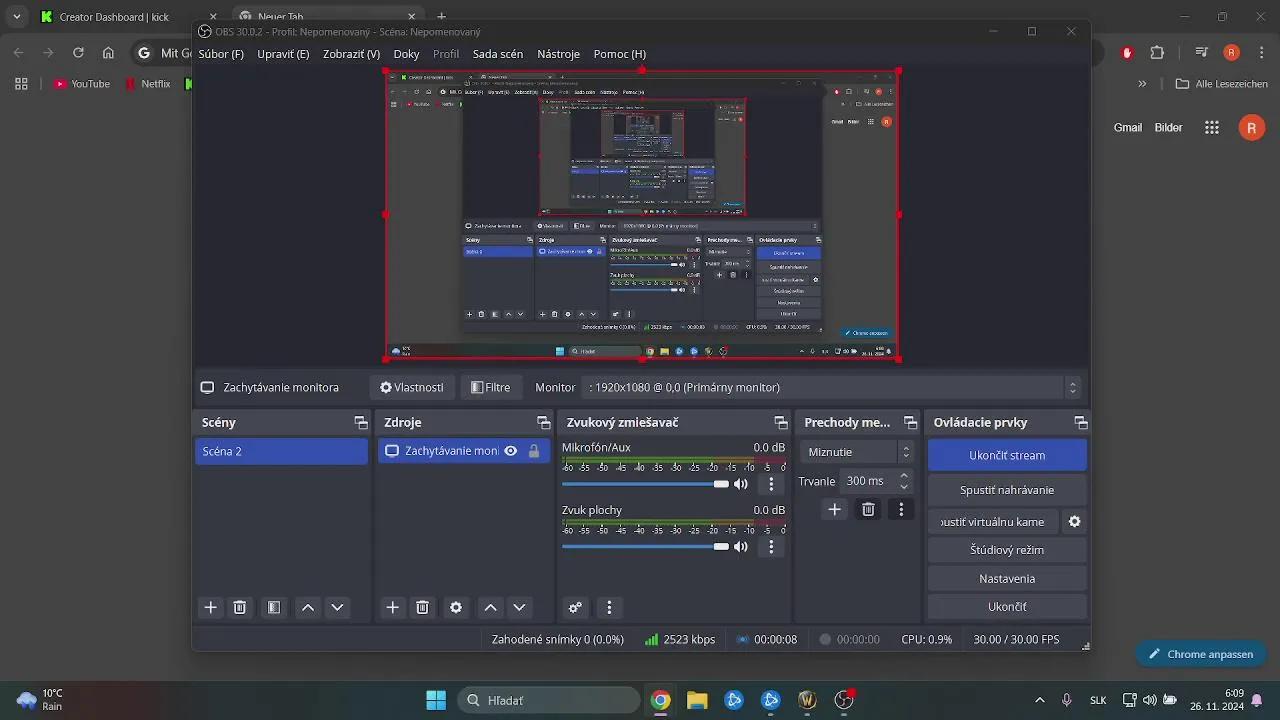
Task: Open the Nástroje menu
Action: point(558,54)
